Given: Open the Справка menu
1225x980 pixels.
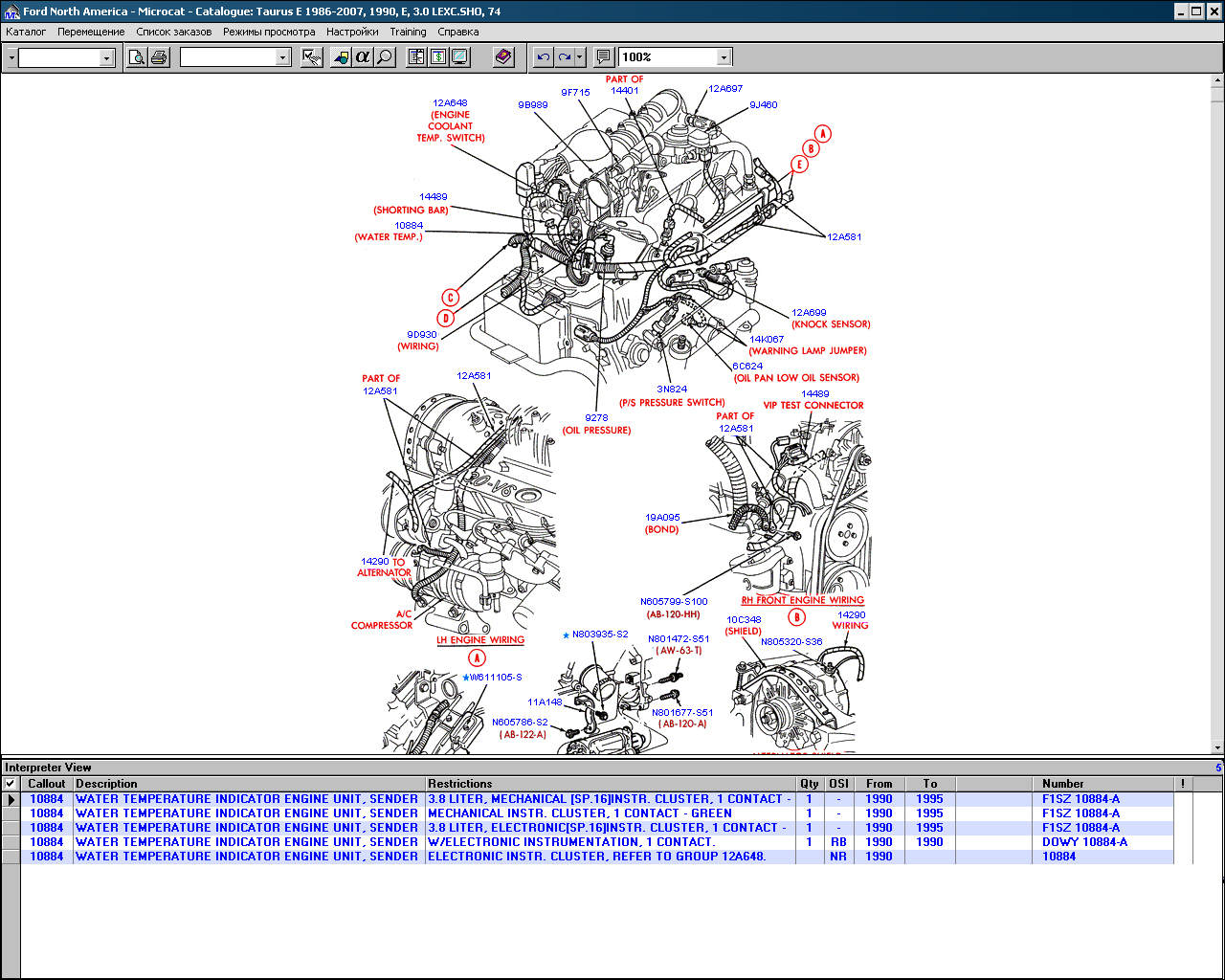Looking at the screenshot, I should [x=457, y=32].
